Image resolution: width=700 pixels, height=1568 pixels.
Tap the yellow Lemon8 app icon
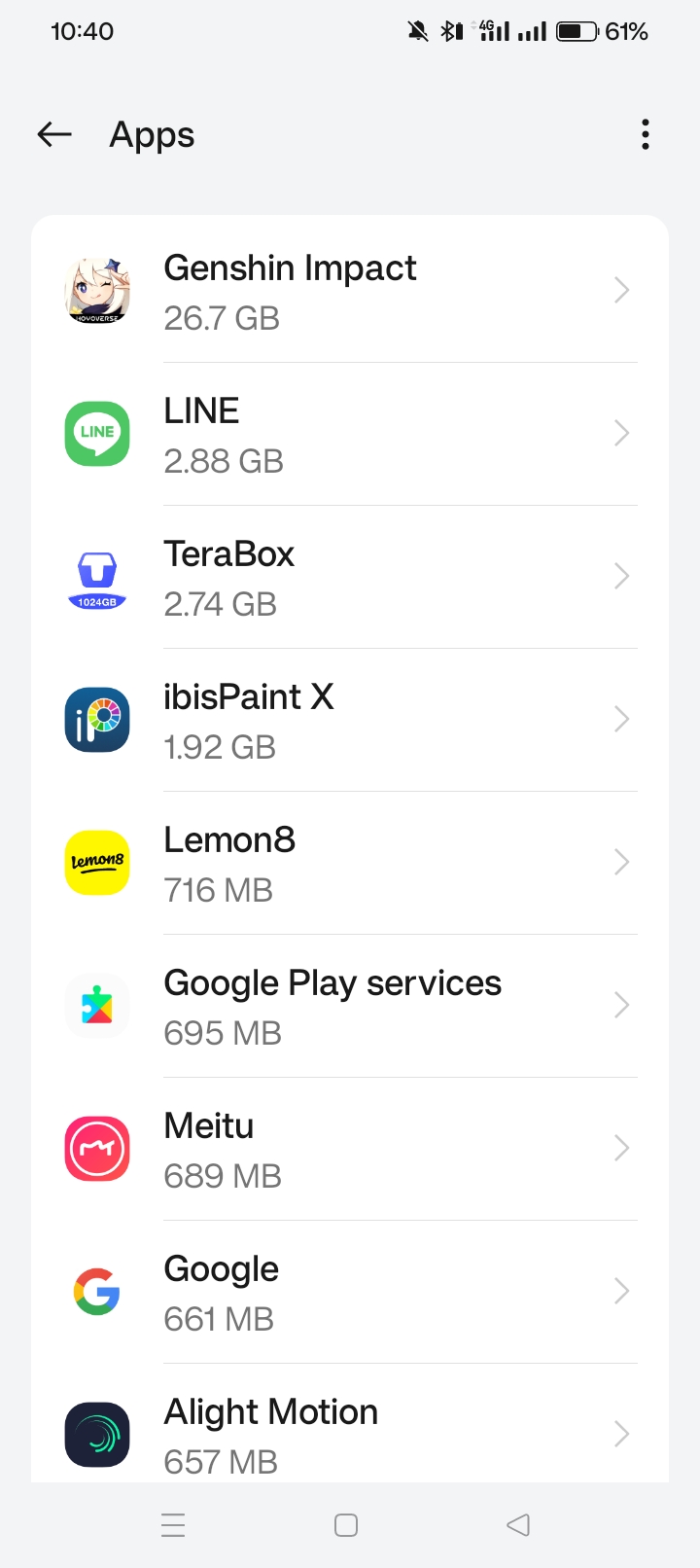(97, 863)
